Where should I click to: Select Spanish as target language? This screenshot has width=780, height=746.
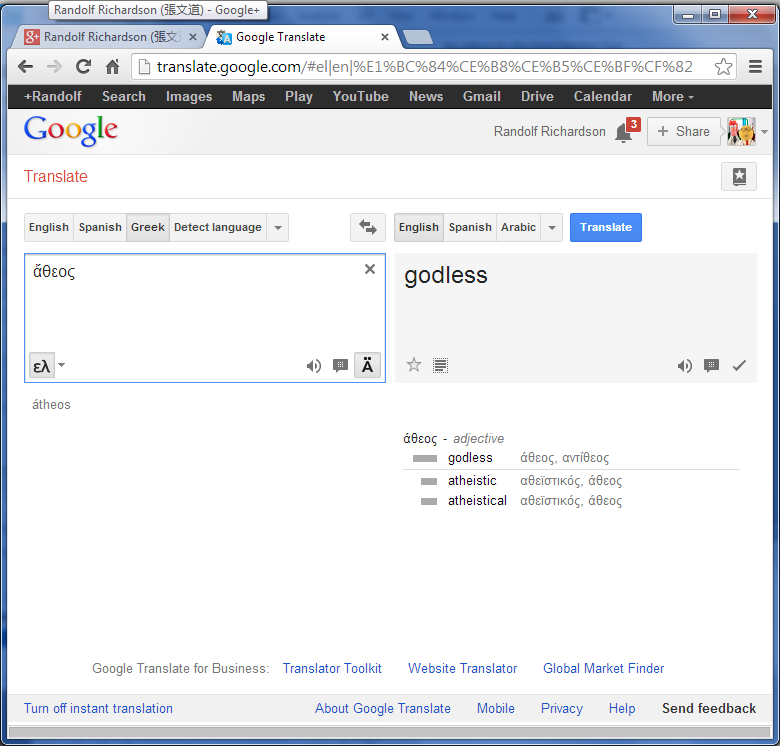click(x=470, y=227)
